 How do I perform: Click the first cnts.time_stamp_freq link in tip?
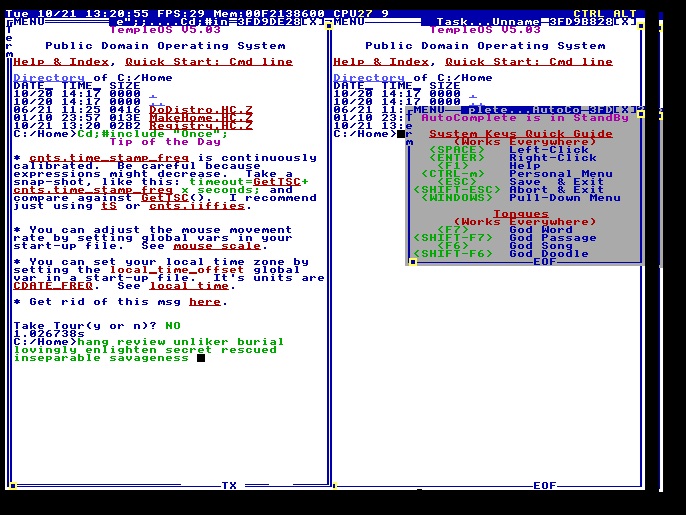[x=109, y=158]
